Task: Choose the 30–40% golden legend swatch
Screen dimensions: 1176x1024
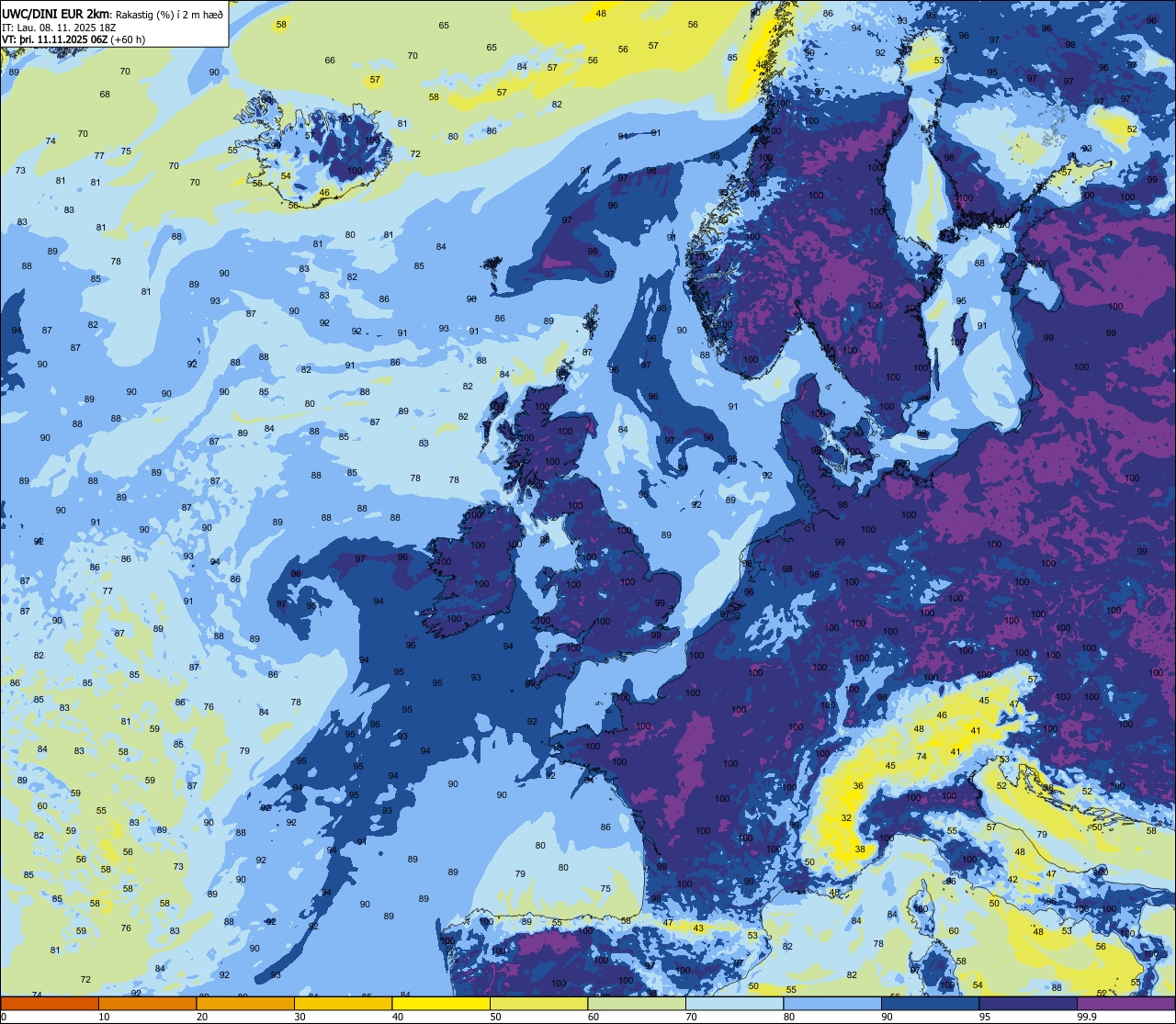Action: point(343,1003)
